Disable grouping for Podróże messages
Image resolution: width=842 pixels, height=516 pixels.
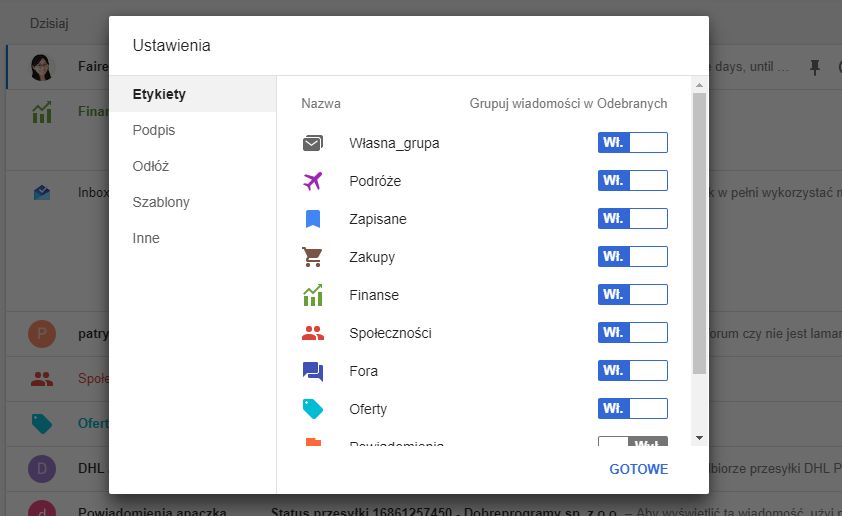632,181
